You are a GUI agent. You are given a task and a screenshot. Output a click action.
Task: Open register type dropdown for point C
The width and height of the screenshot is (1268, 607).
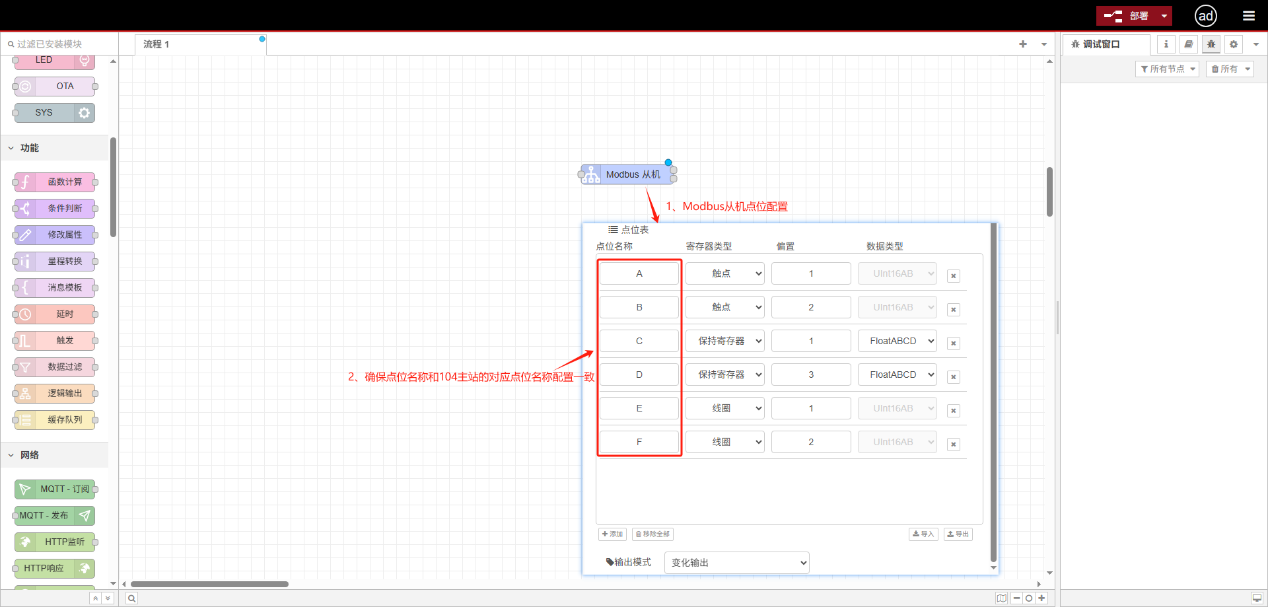[724, 340]
